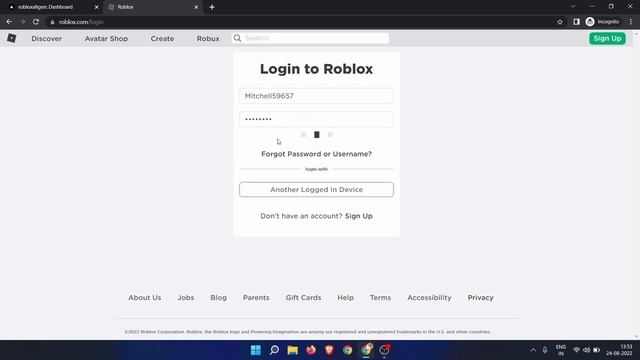
Task: Open Robux in navigation bar
Action: coord(208,38)
